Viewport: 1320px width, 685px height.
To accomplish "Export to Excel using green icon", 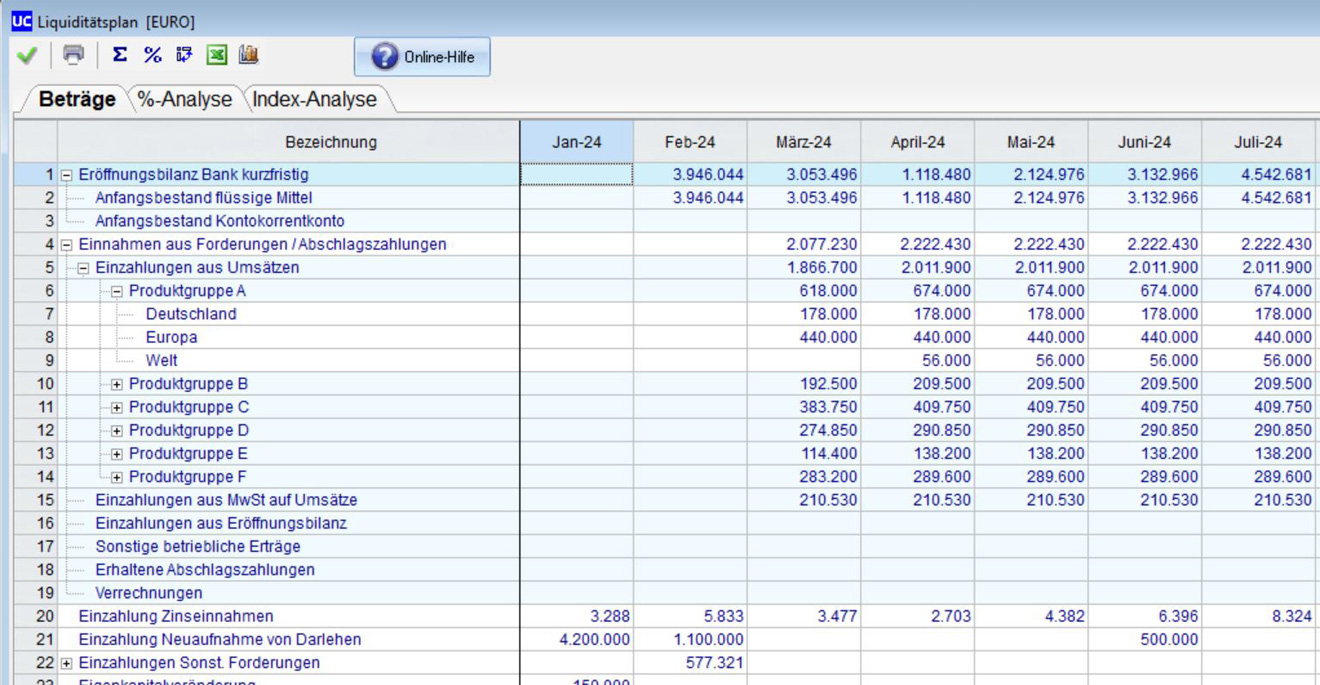I will click(216, 55).
